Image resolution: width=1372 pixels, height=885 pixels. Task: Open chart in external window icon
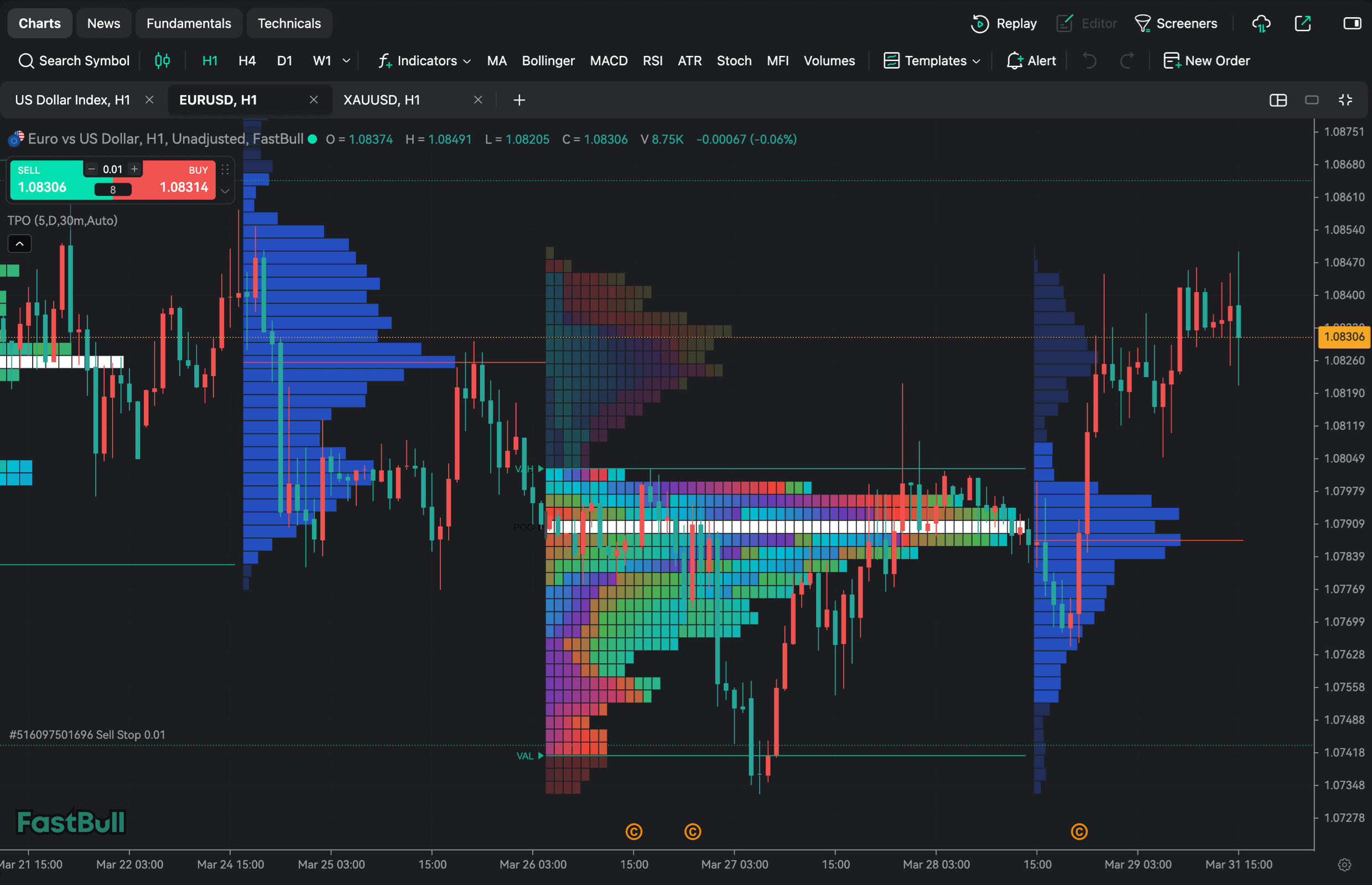pyautogui.click(x=1302, y=24)
